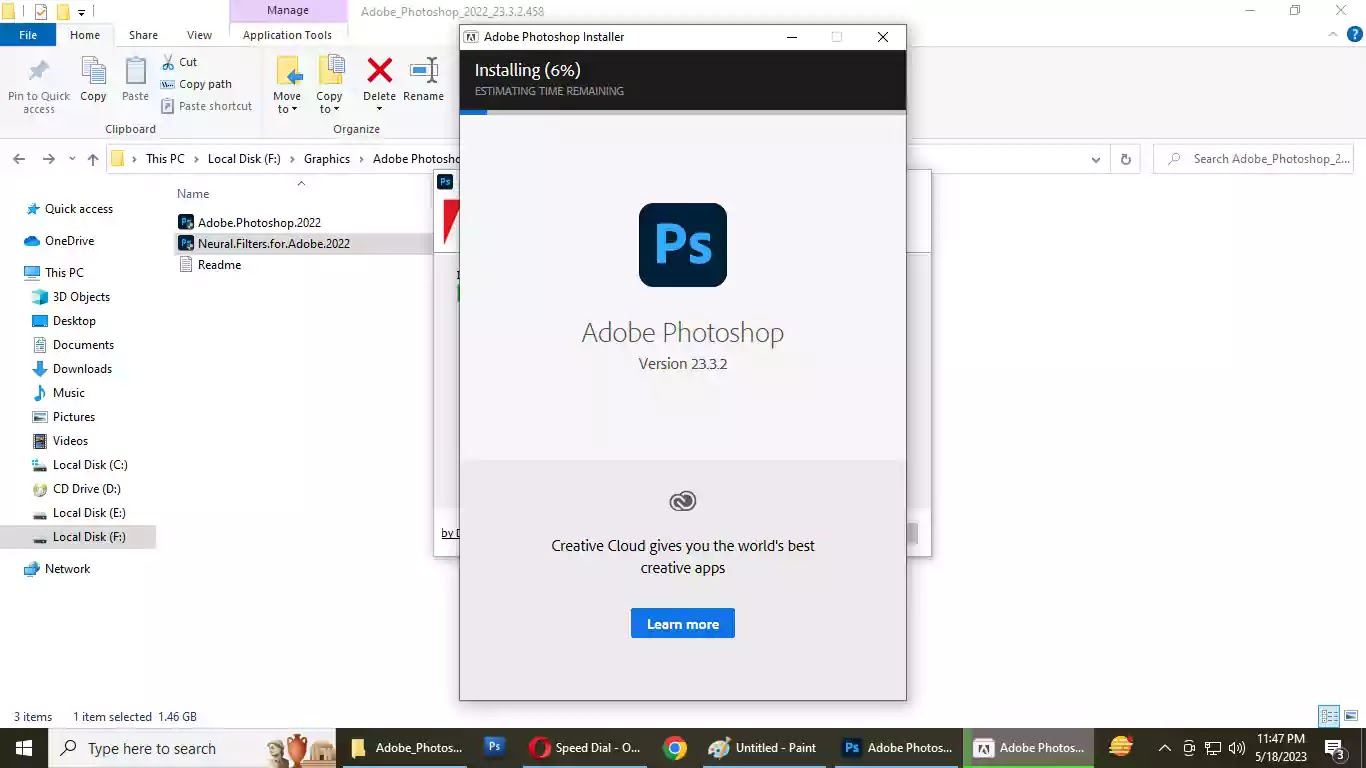This screenshot has width=1366, height=768.
Task: Click the Forward navigation arrow
Action: (48, 159)
